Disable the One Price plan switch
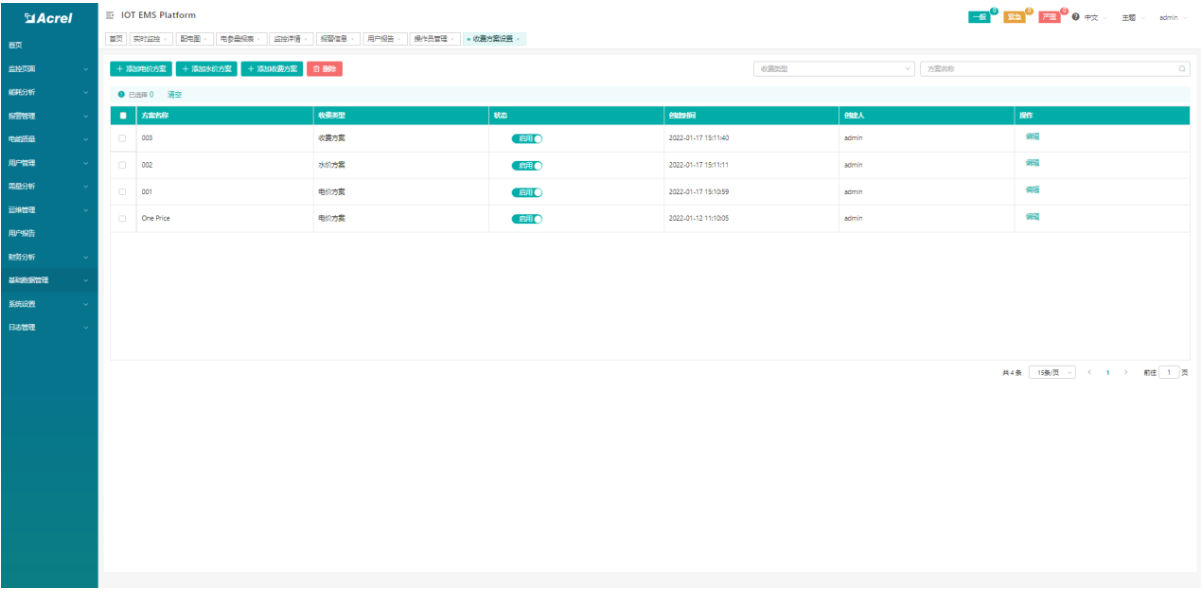Screen dimensions: 1204x592 point(527,219)
